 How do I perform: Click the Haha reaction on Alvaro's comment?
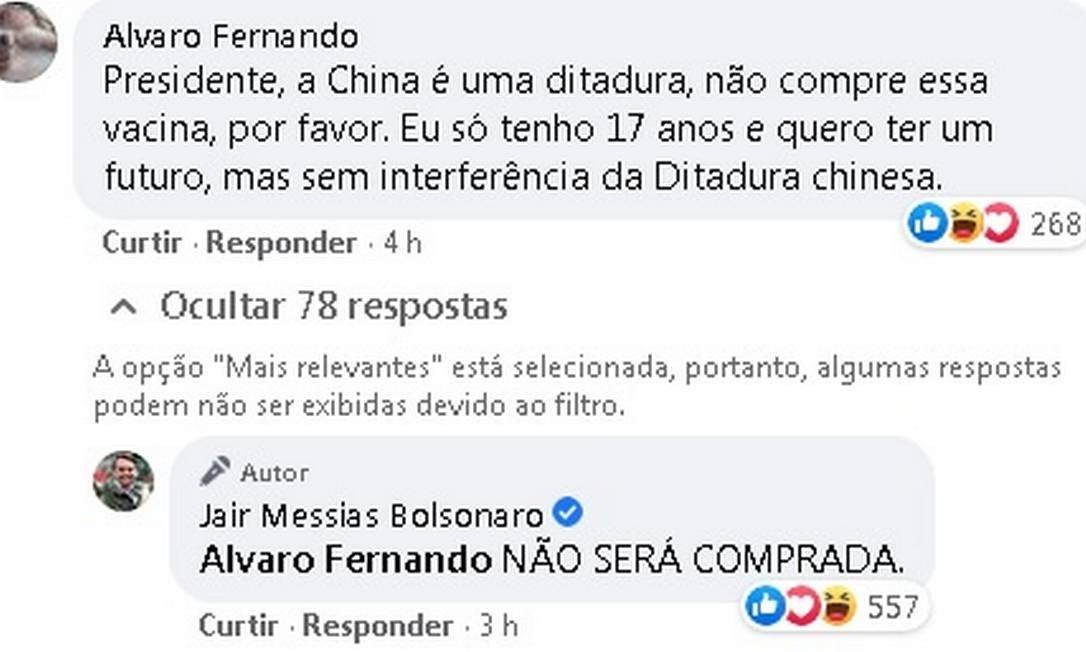(963, 224)
